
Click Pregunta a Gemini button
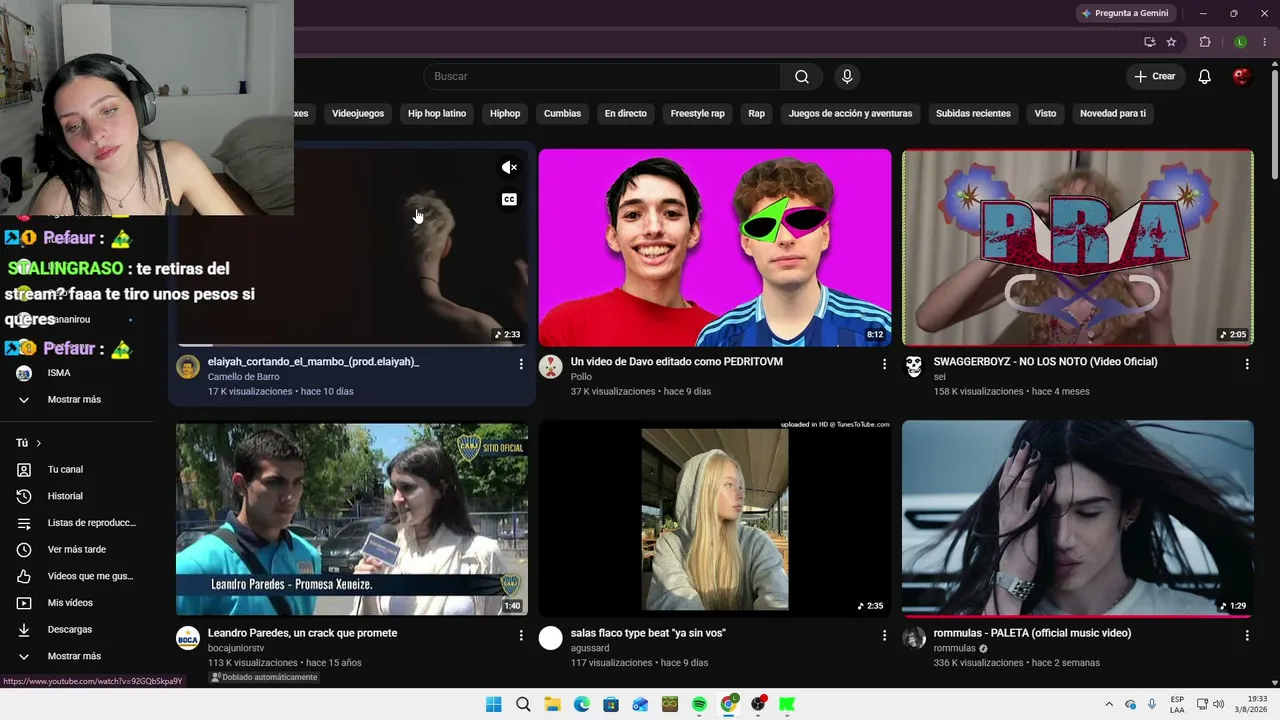pos(1124,13)
